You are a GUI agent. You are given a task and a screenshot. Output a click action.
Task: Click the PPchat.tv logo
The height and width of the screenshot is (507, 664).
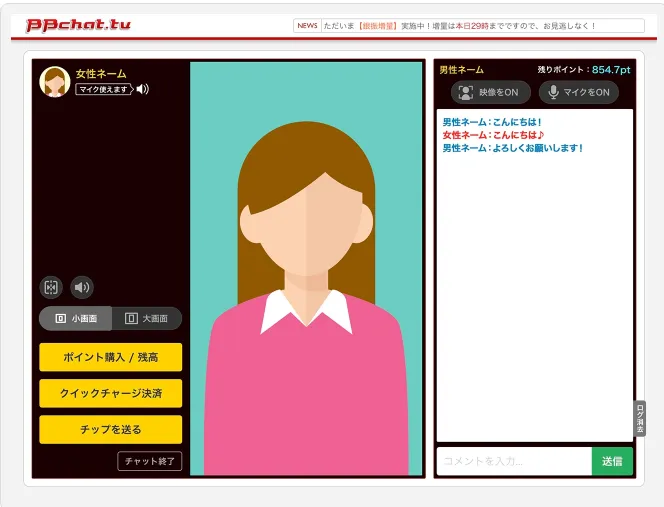coord(78,25)
